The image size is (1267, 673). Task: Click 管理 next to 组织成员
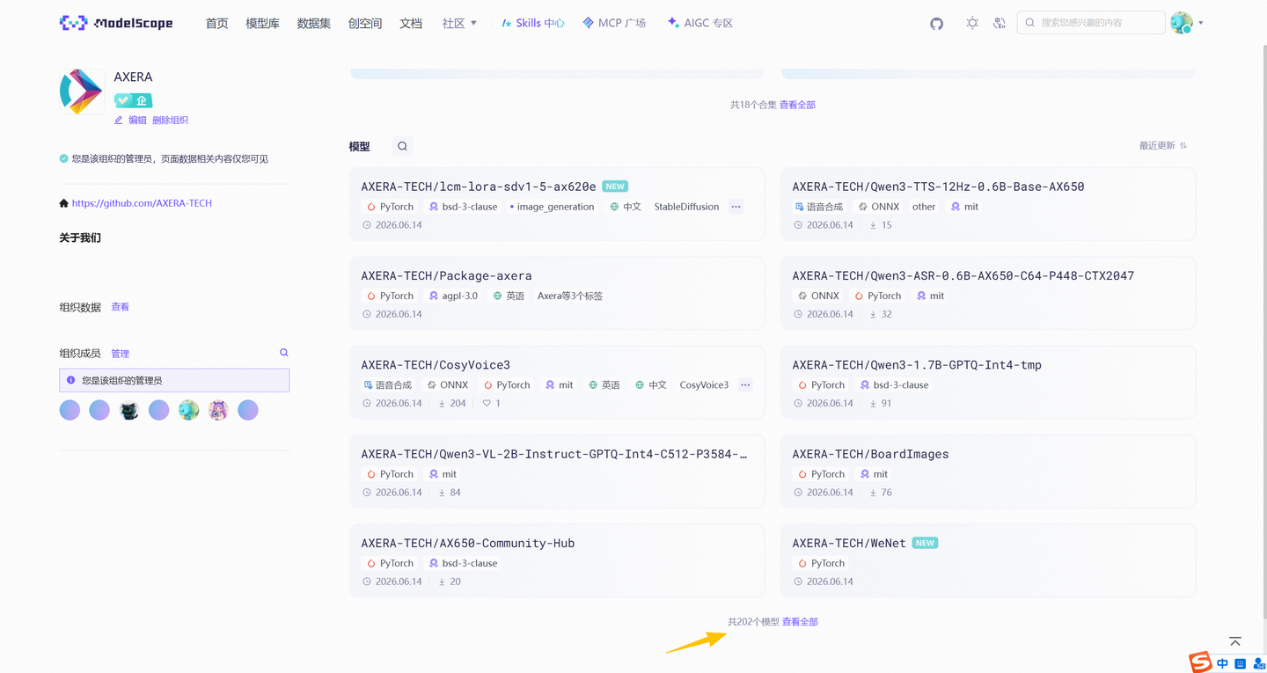pos(120,354)
